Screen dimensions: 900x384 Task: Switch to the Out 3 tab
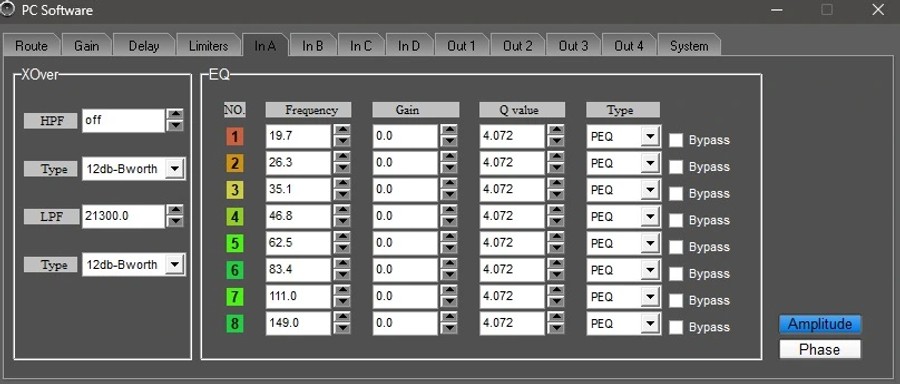tap(573, 46)
